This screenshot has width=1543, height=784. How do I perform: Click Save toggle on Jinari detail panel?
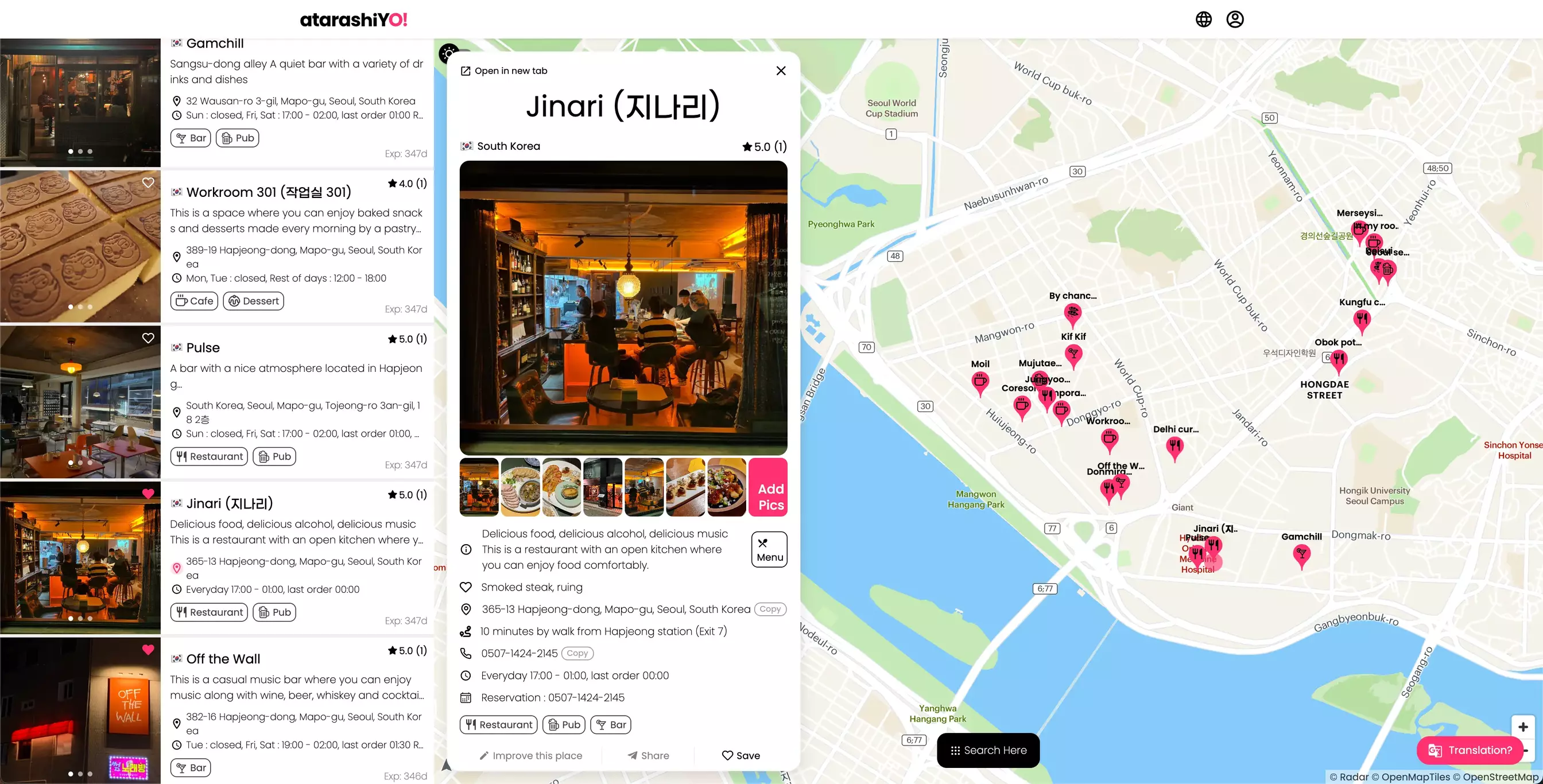pyautogui.click(x=741, y=756)
